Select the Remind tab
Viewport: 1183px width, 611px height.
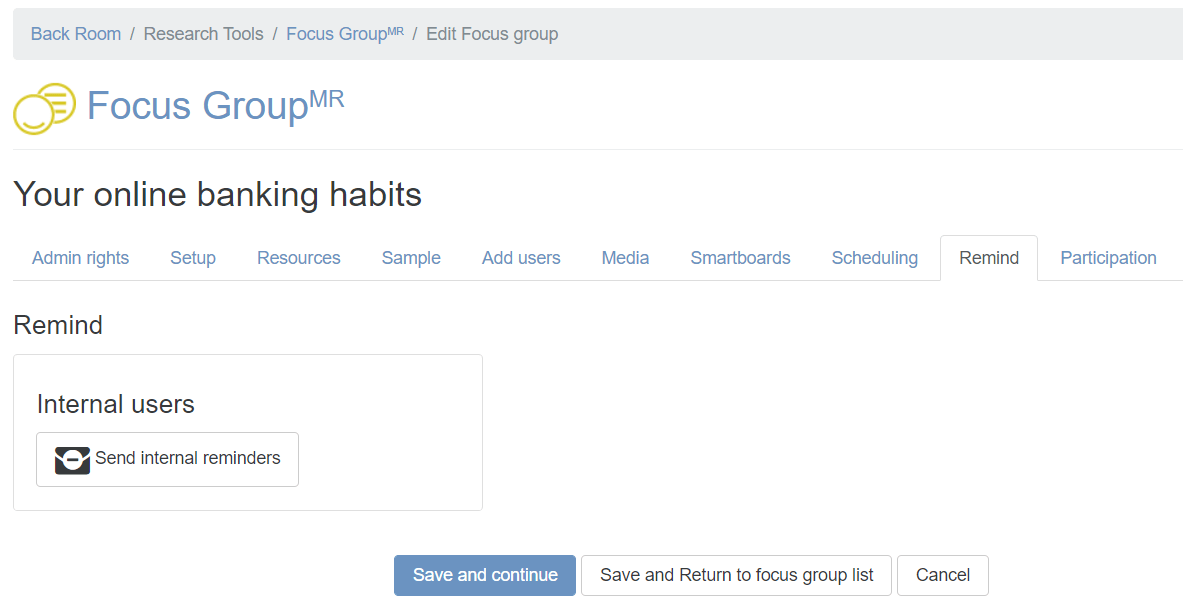(x=989, y=258)
